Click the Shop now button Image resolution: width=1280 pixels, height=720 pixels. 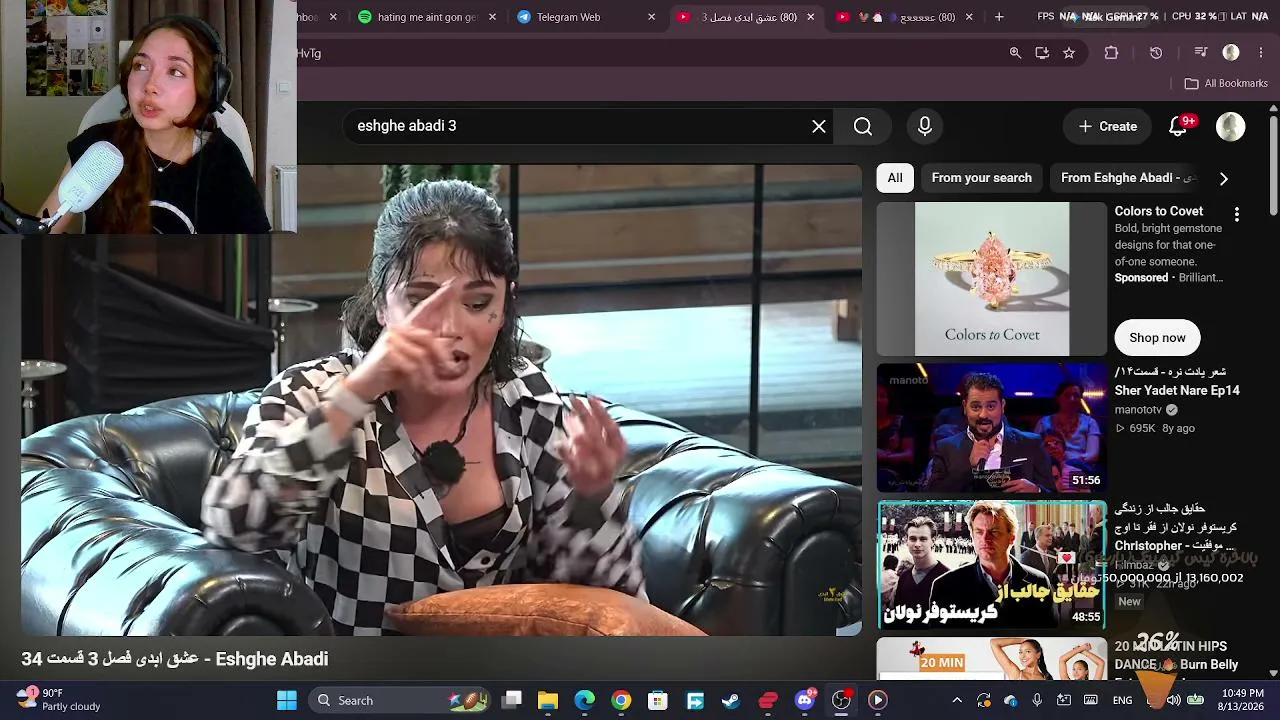click(1157, 338)
